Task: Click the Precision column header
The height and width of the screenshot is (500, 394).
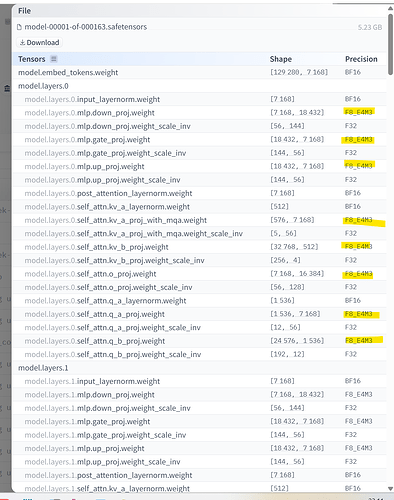Action: pos(361,59)
